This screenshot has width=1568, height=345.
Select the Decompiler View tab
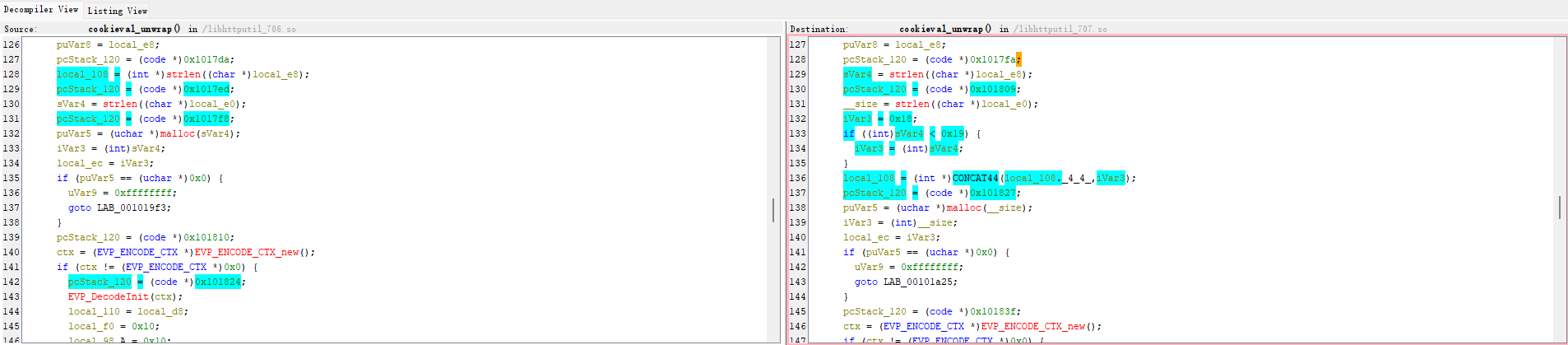coord(41,10)
